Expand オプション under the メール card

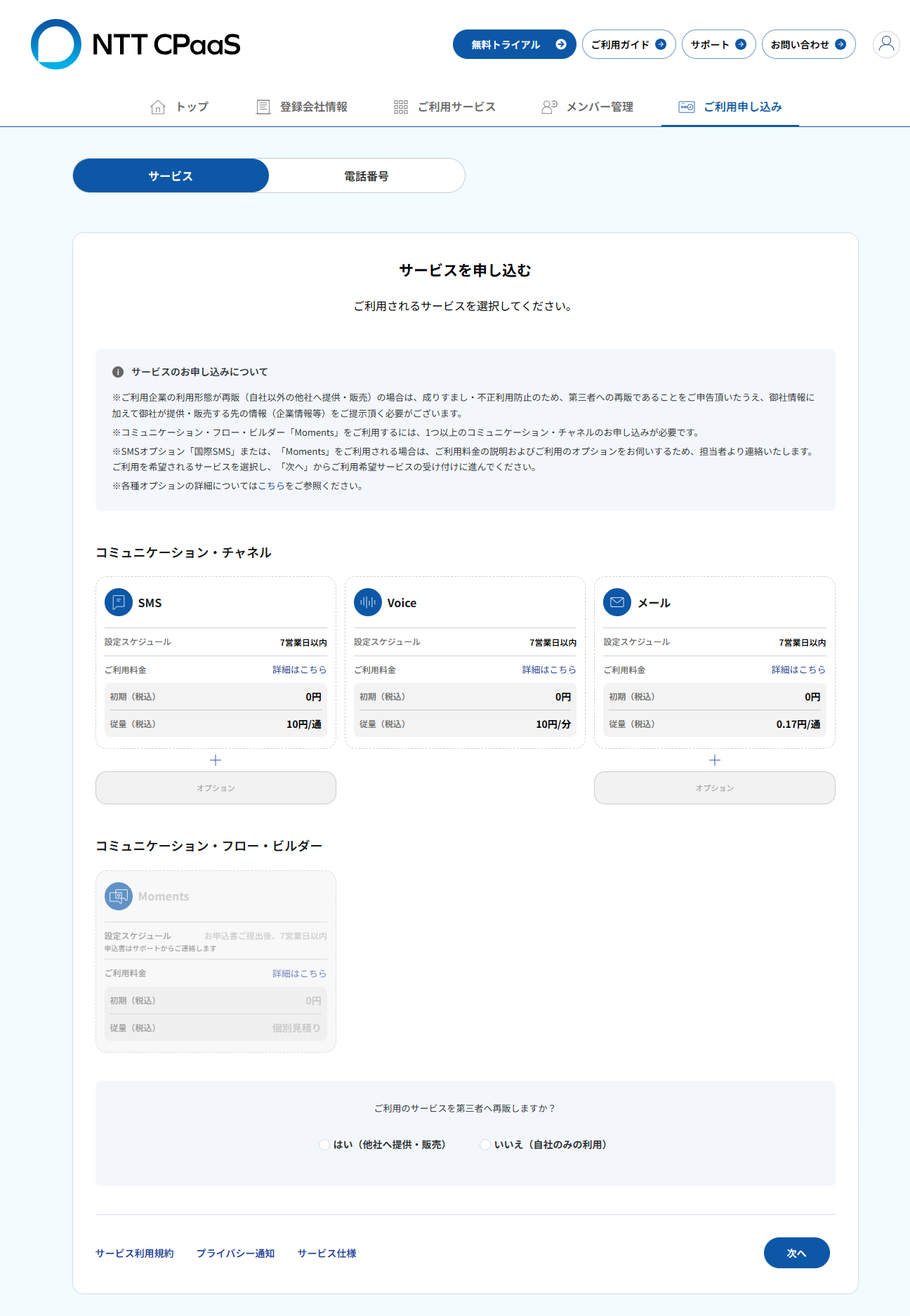(715, 788)
